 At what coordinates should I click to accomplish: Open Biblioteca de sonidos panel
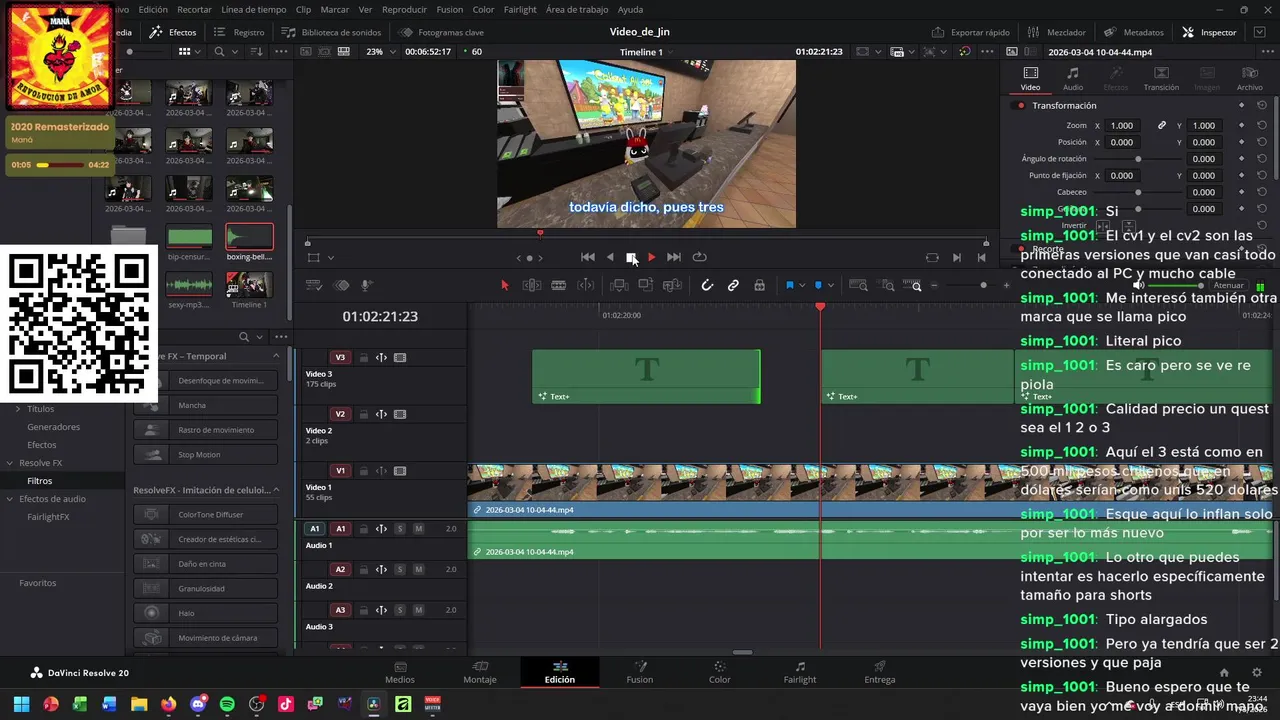(x=332, y=32)
